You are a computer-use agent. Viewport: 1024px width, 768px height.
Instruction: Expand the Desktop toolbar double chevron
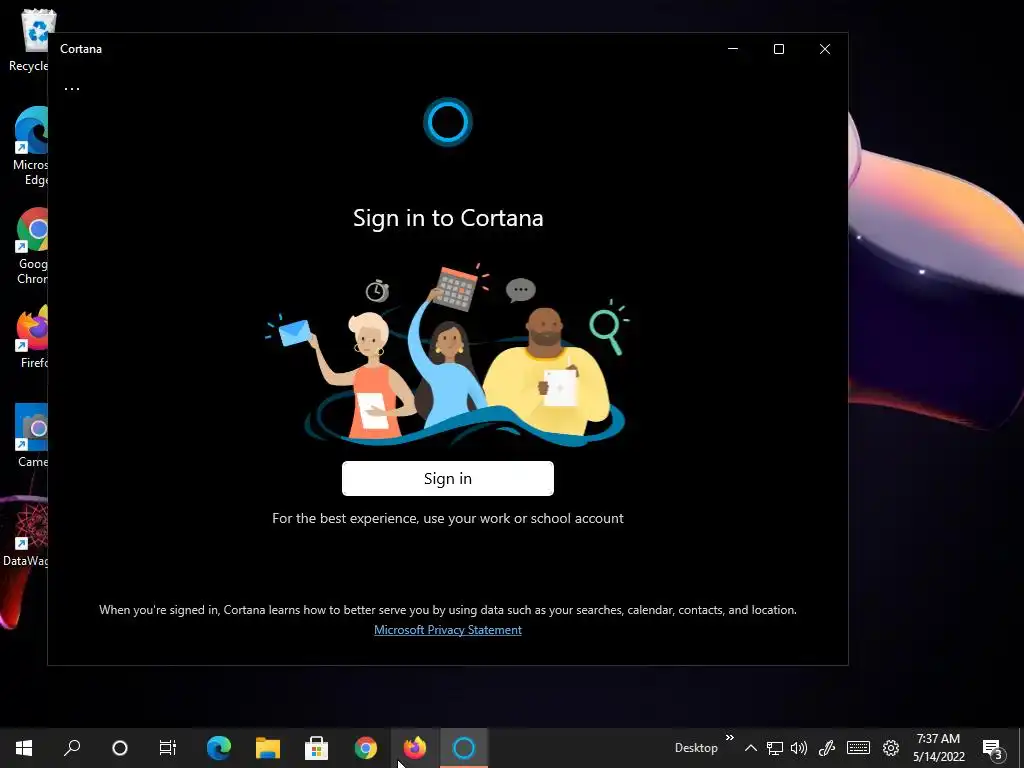point(729,737)
